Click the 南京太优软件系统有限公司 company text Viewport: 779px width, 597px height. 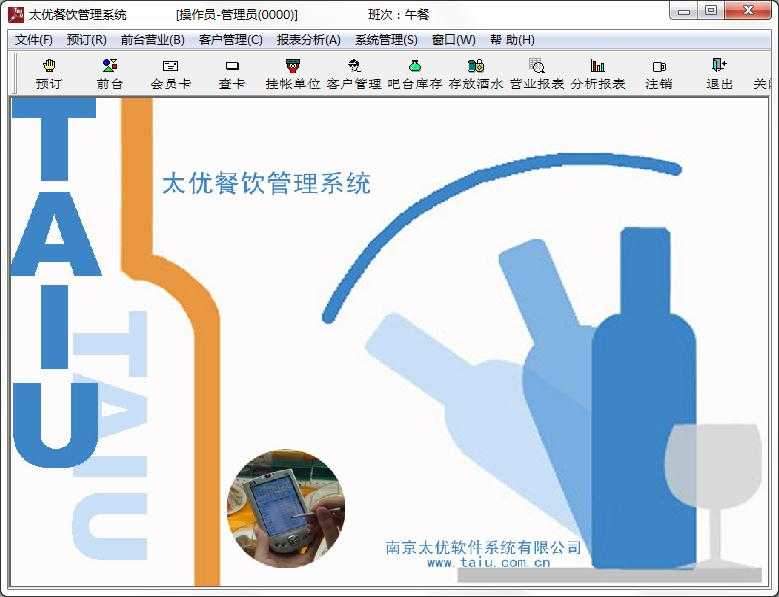coord(483,547)
